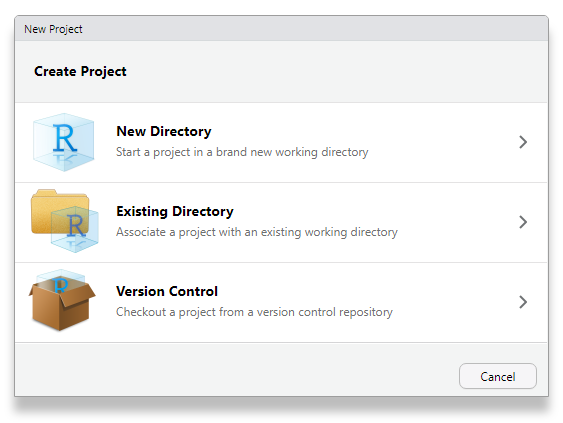Click 'Associate a project with an existing working directory'

257,232
